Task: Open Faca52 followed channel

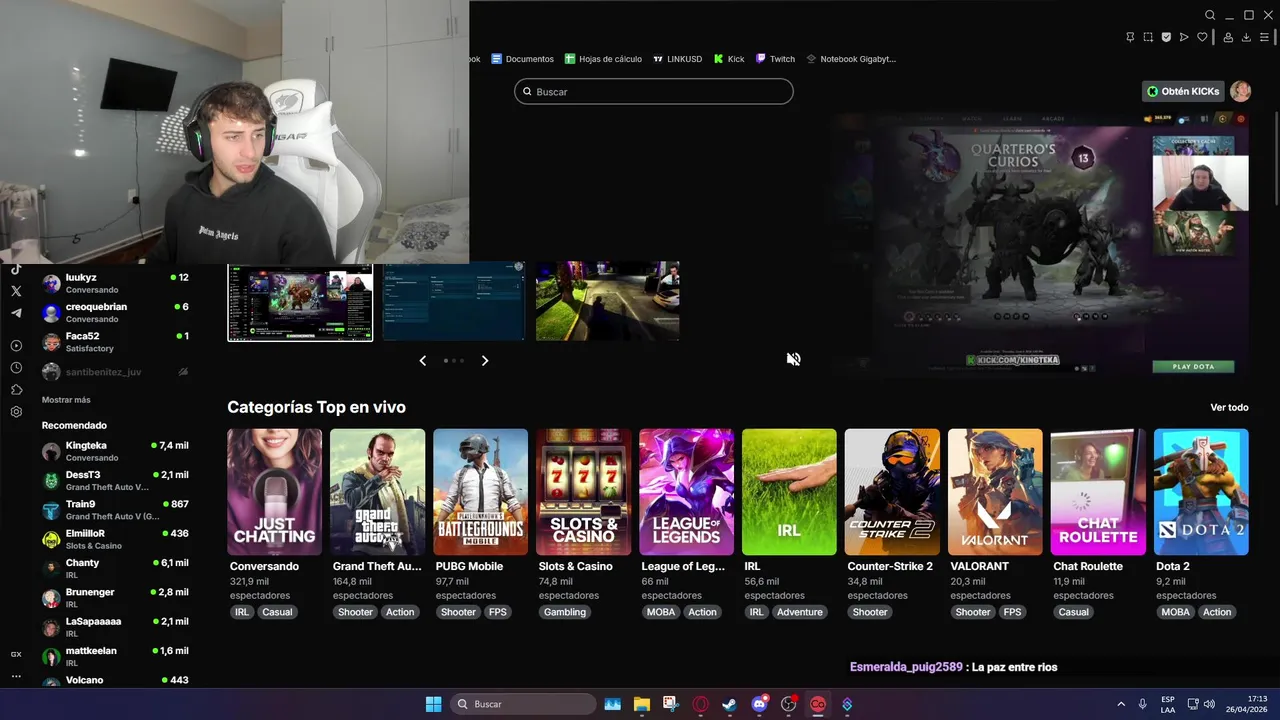Action: click(115, 342)
